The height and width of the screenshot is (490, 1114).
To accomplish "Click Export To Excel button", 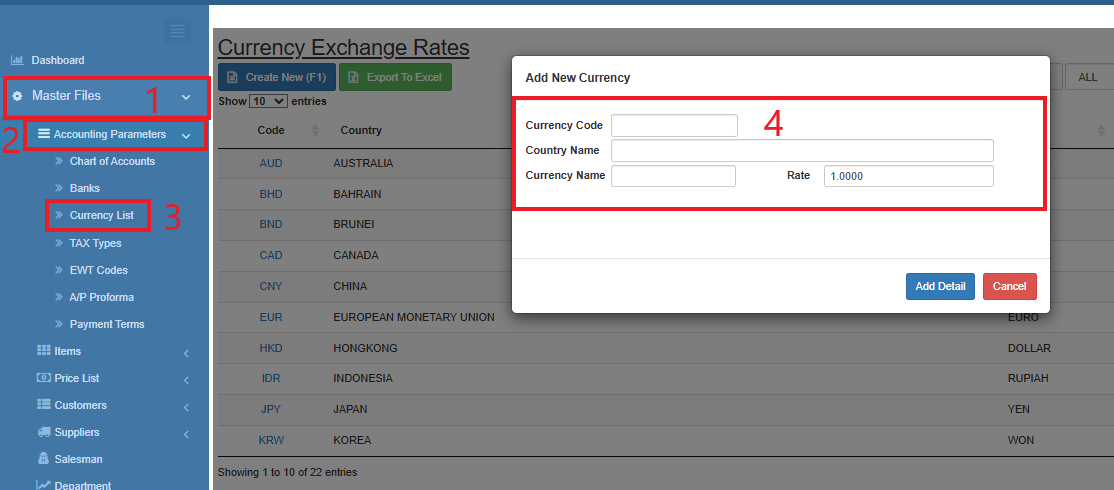I will coord(395,77).
